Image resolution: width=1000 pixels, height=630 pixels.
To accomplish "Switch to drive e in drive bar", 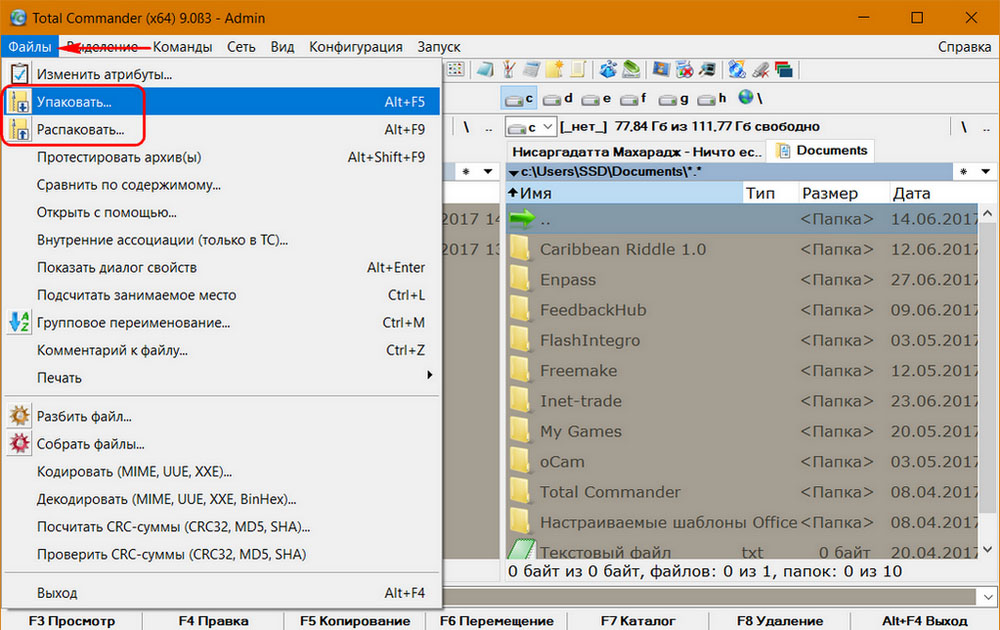I will click(596, 99).
